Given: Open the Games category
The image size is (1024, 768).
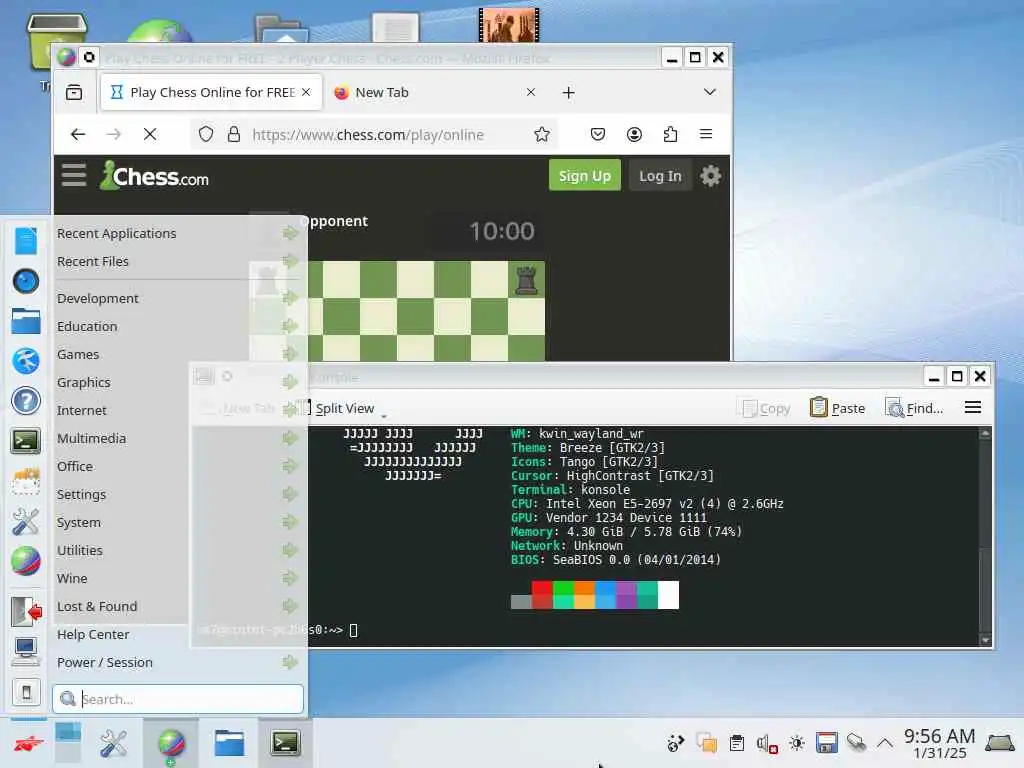Looking at the screenshot, I should coord(177,355).
